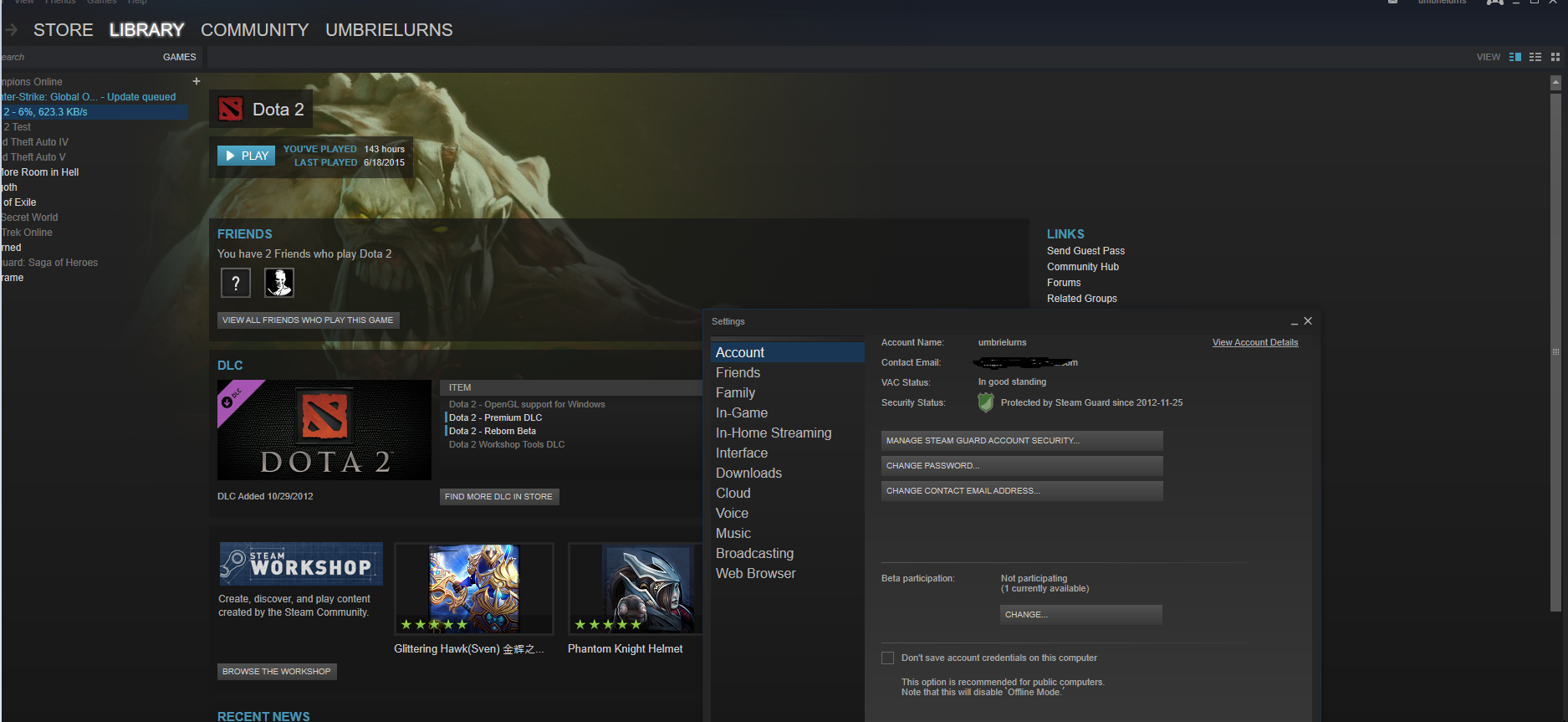The image size is (1568, 722).
Task: Close the Settings dialog
Action: click(1308, 321)
